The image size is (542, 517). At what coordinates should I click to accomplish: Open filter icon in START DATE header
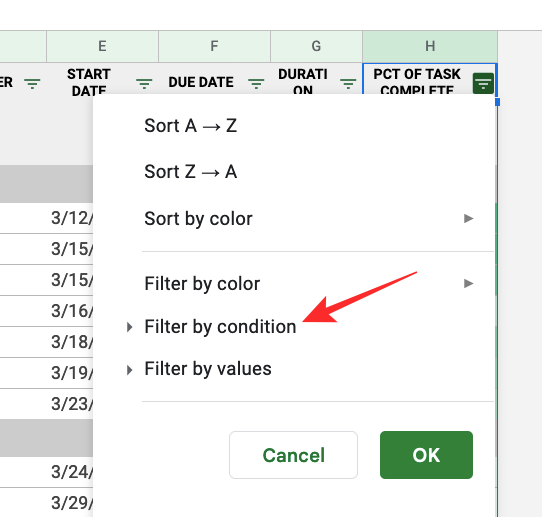tap(144, 83)
